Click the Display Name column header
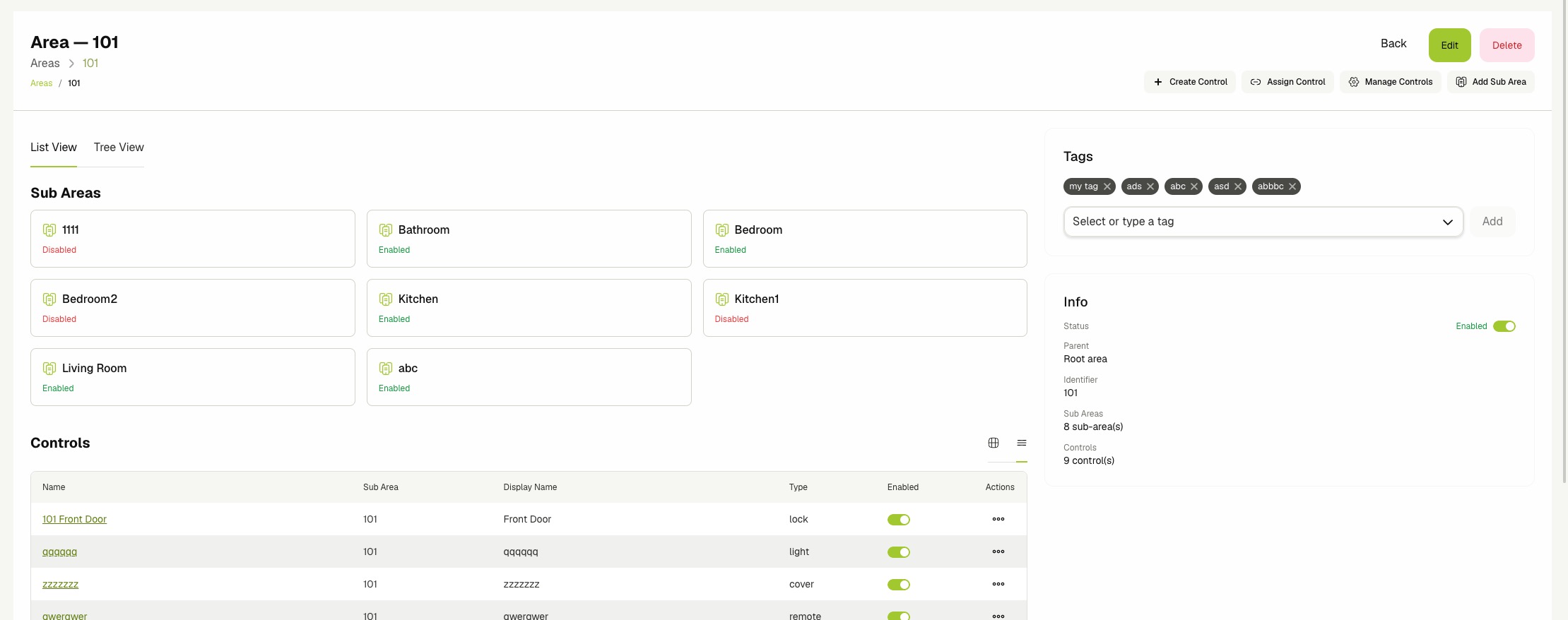 [x=530, y=487]
